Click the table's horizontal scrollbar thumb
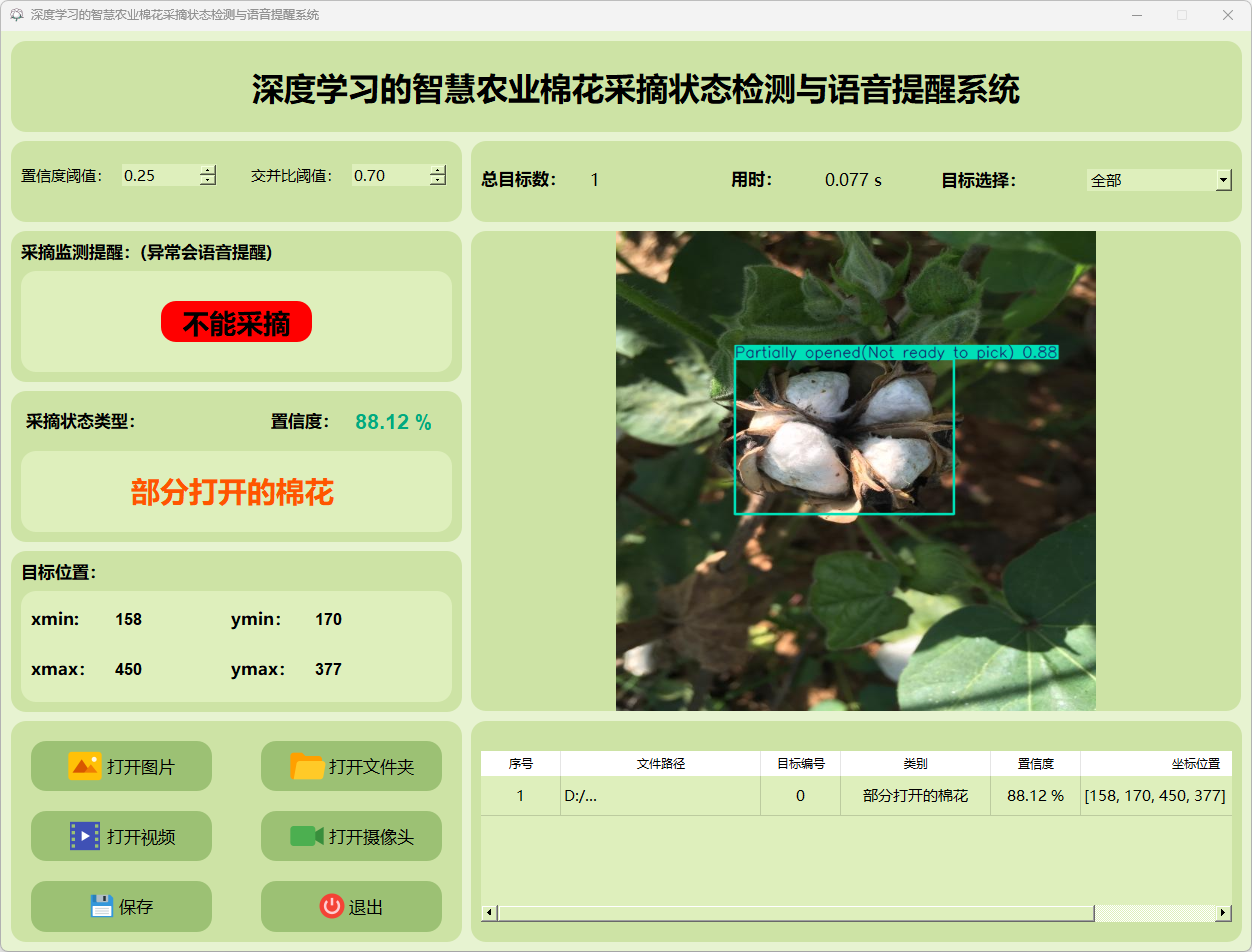The height and width of the screenshot is (952, 1252). pos(796,913)
